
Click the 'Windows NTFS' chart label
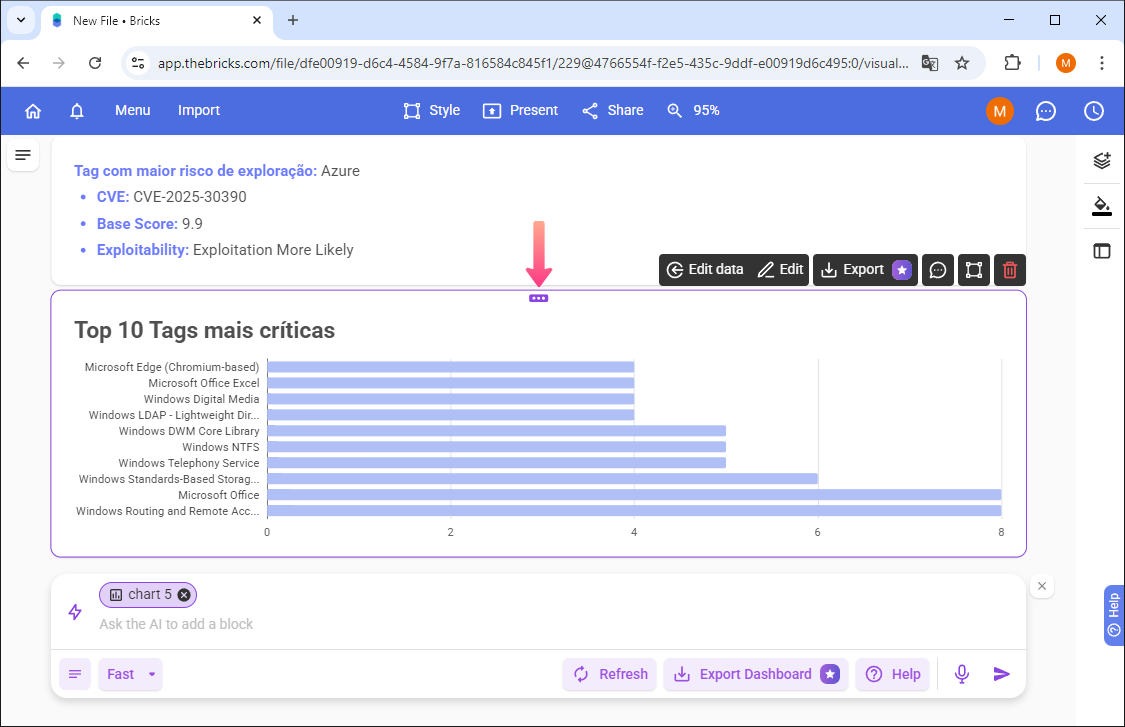click(x=221, y=447)
